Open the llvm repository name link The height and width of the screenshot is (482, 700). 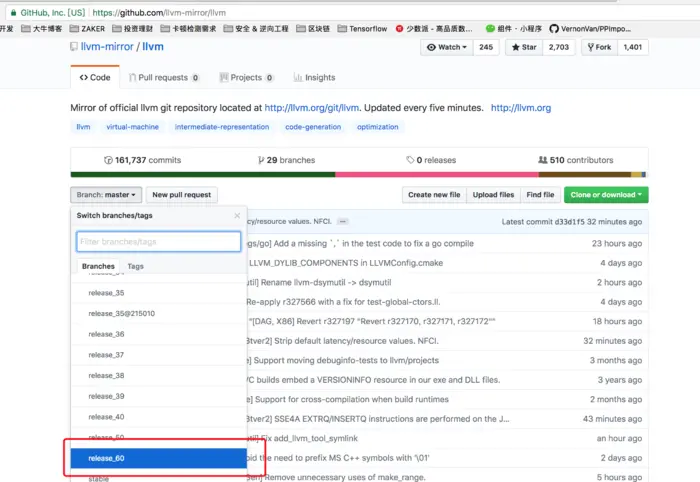point(153,46)
